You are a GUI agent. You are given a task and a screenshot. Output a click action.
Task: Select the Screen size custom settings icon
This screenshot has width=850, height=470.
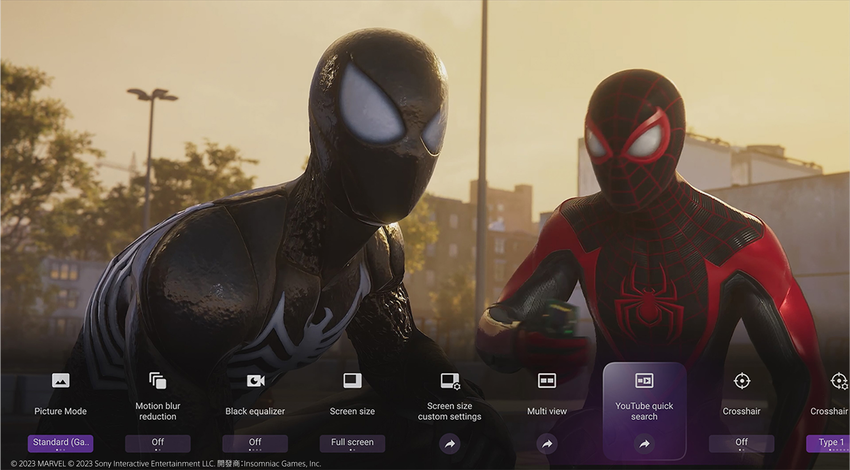coord(450,381)
